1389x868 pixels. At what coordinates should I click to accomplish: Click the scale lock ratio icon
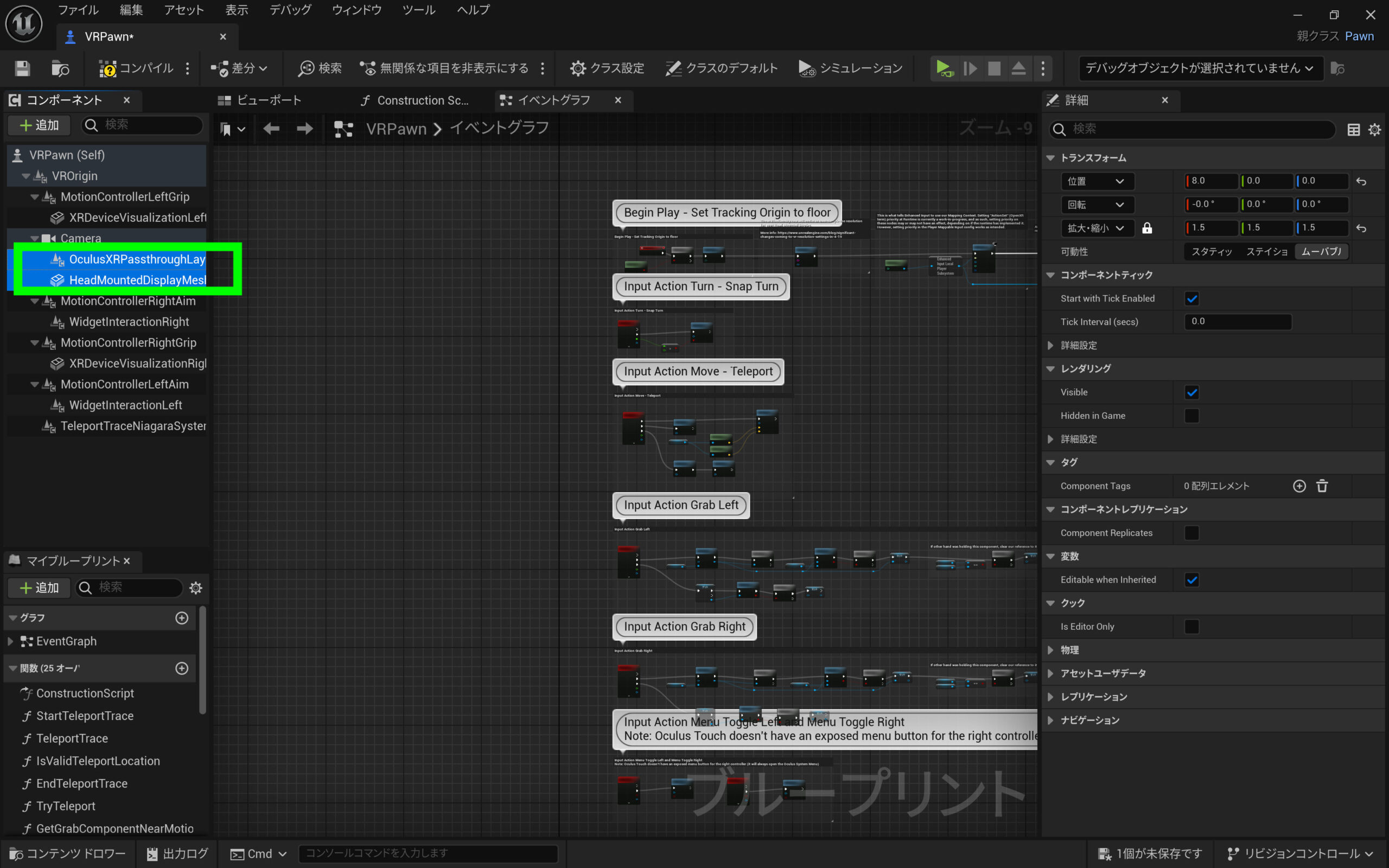1147,228
